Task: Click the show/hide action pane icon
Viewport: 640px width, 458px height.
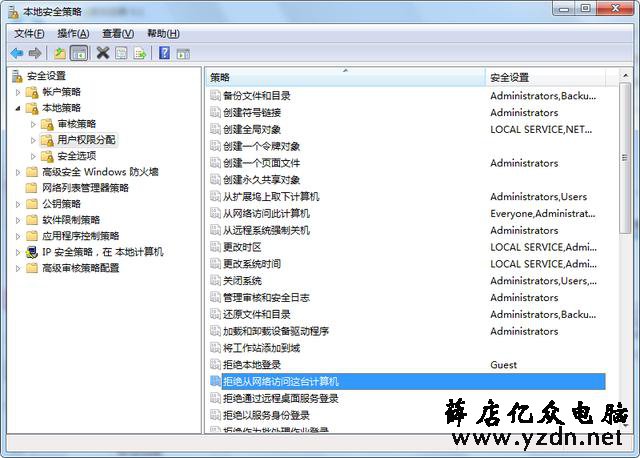Action: coord(183,53)
